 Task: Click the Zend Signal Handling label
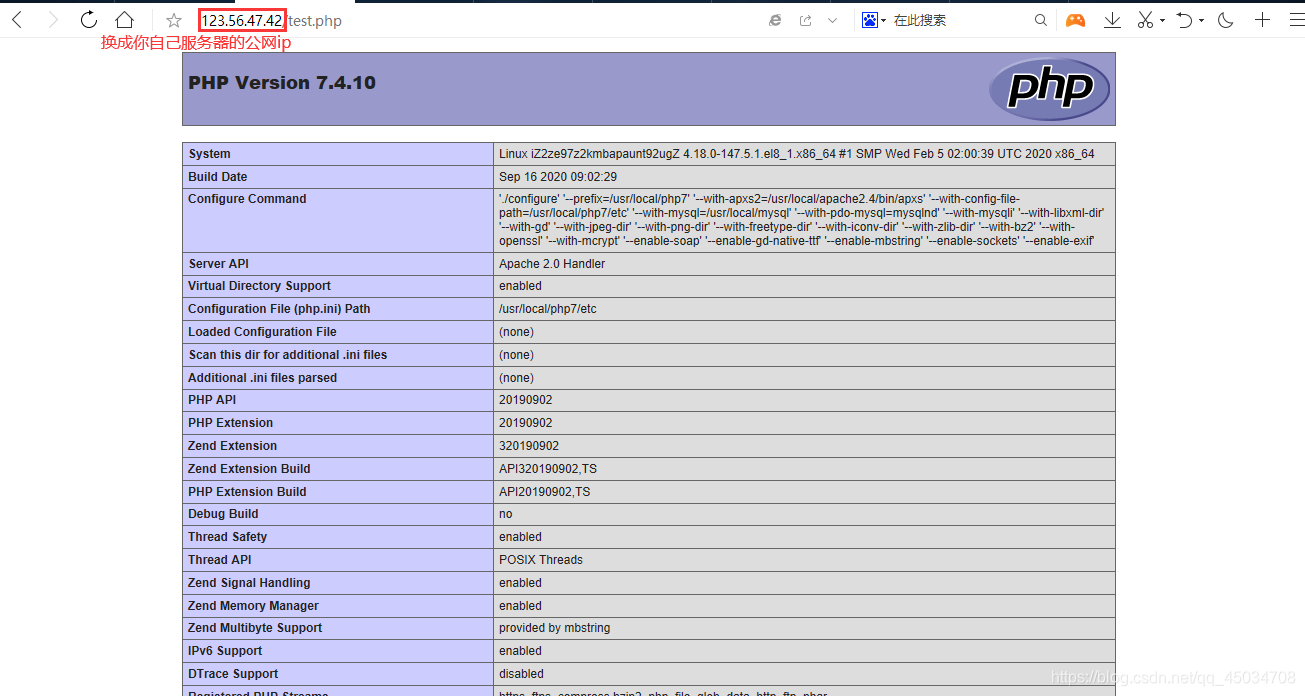[x=249, y=583]
